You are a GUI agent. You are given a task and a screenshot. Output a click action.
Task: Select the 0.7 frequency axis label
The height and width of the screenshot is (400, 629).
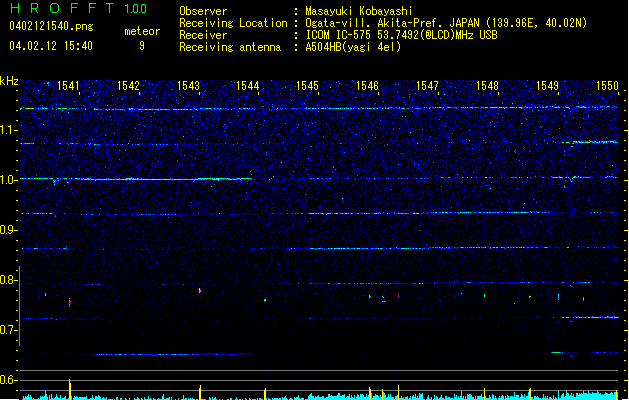(9, 330)
